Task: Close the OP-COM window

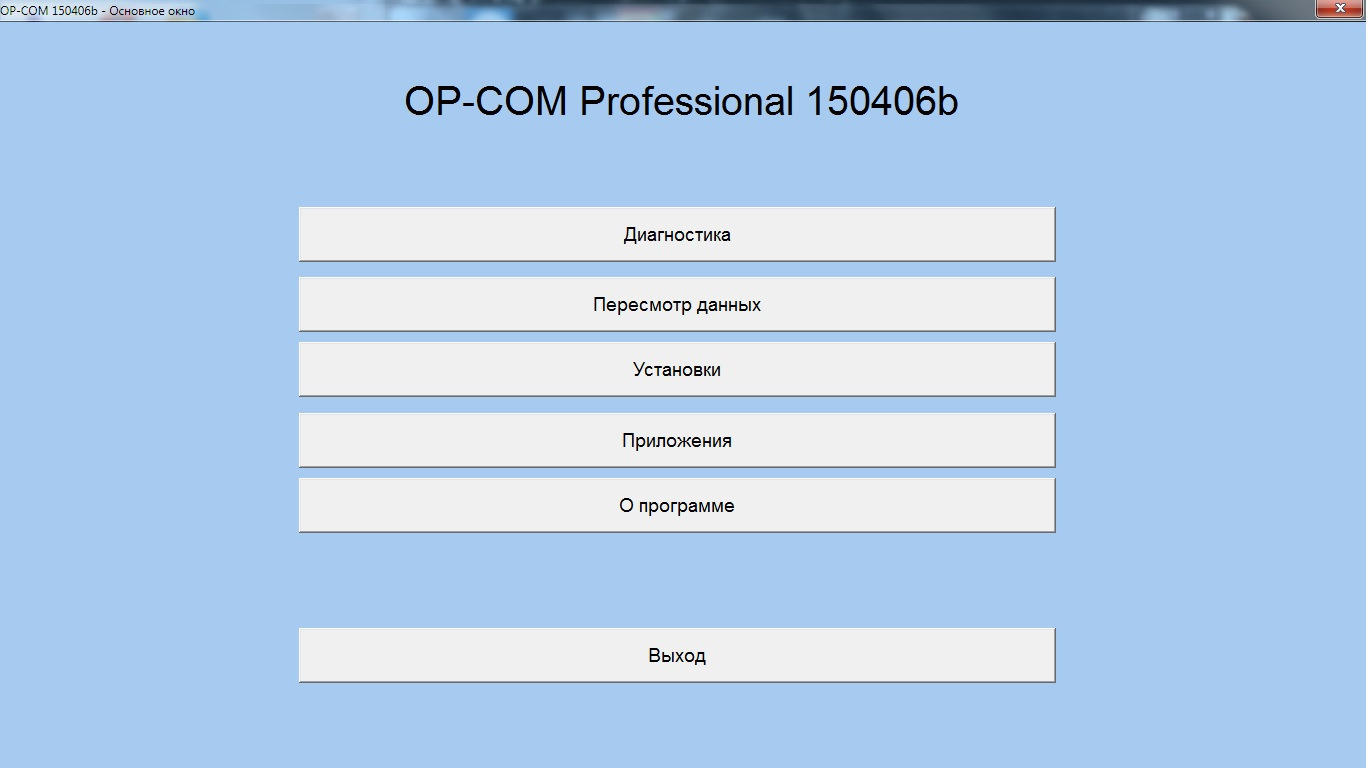Action: pos(1340,9)
